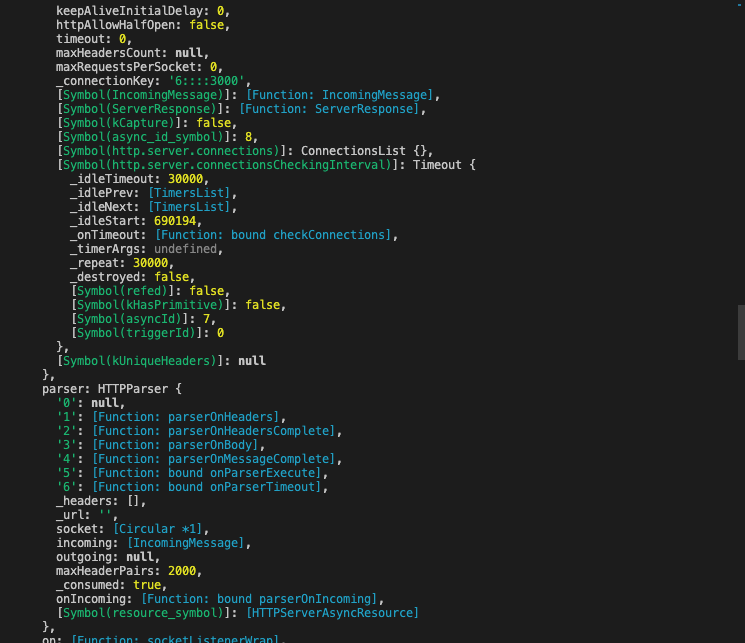Screen dimensions: 745x643
Task: Click the '_destroyed: false' line
Action: pyautogui.click(x=133, y=277)
